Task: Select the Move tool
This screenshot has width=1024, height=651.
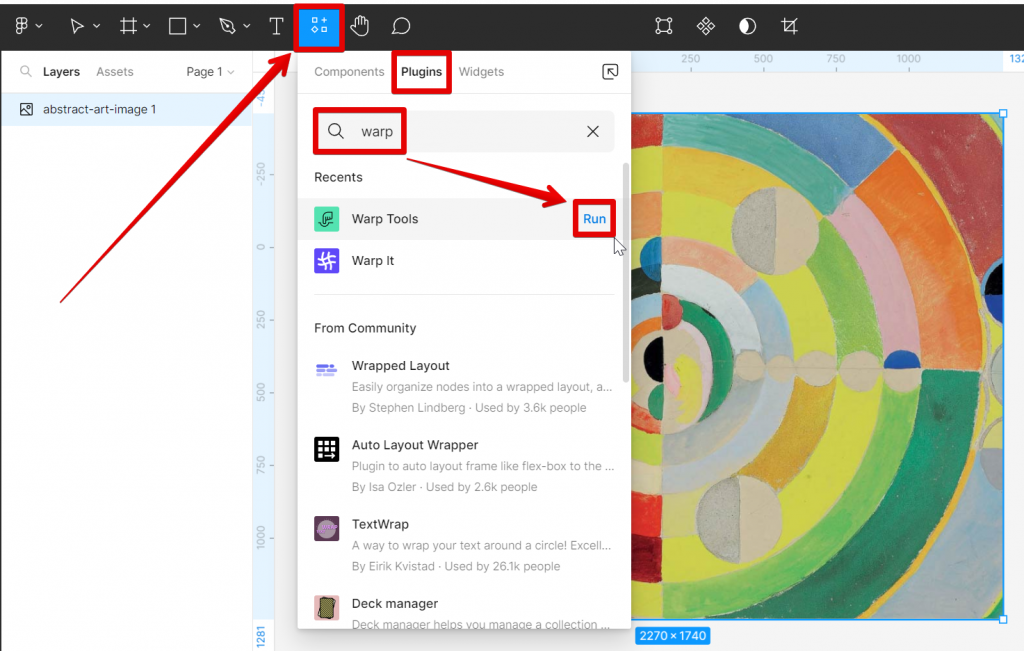Action: [x=77, y=26]
